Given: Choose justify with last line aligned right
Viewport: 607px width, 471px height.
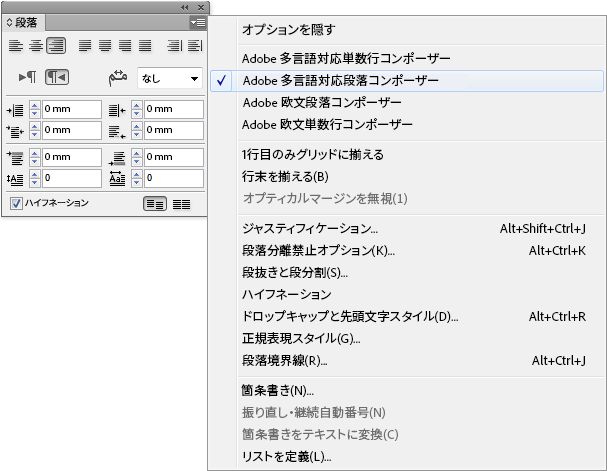Looking at the screenshot, I should coord(125,46).
